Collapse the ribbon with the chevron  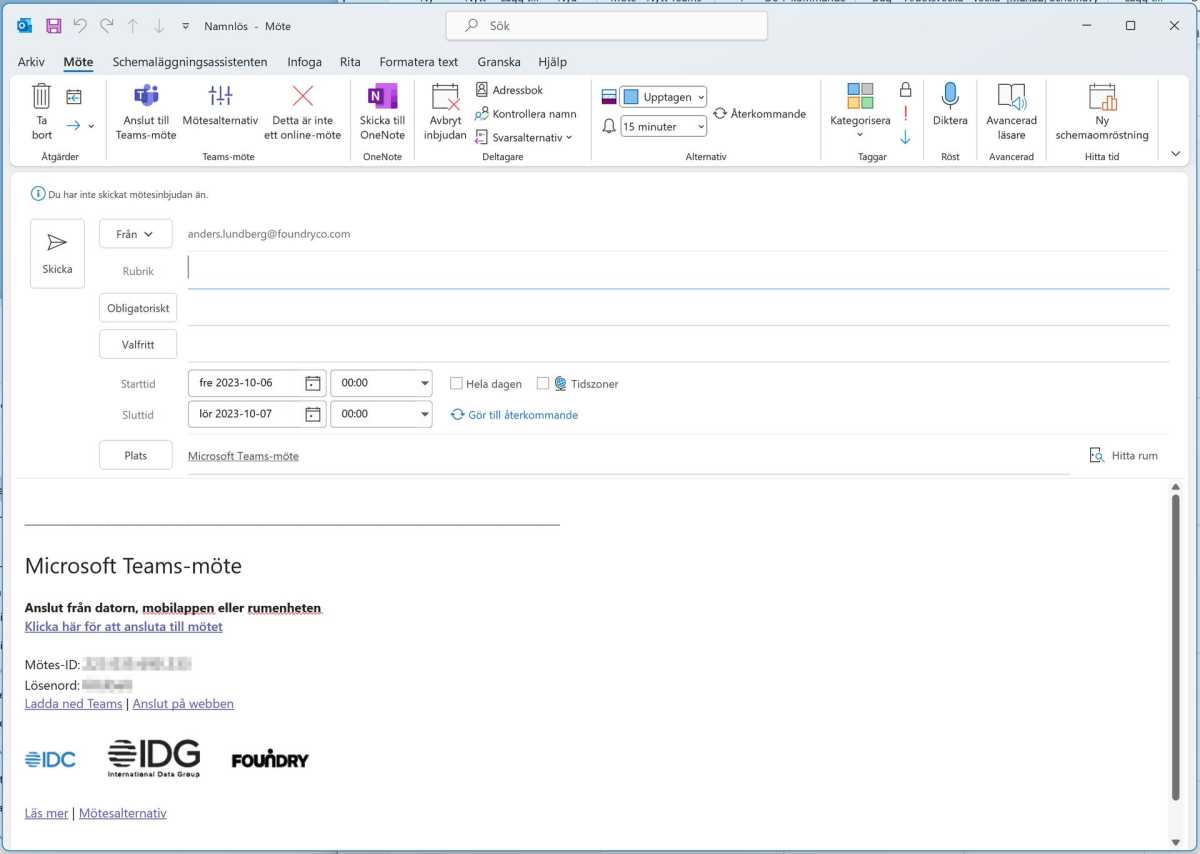[x=1175, y=154]
